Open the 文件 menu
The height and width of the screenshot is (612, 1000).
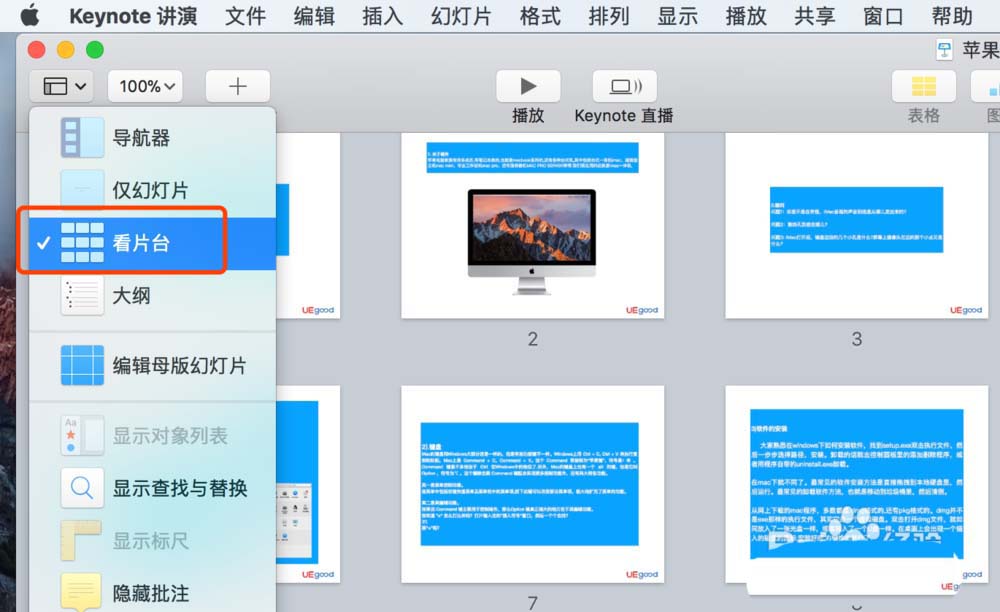click(246, 16)
